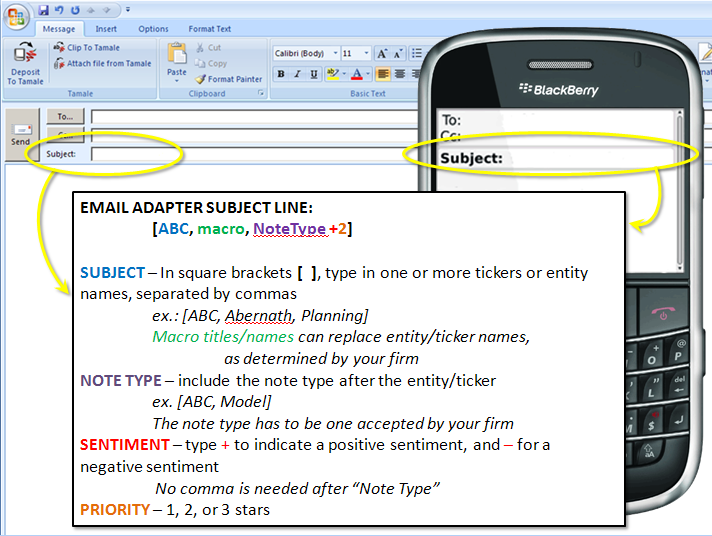The image size is (712, 536).
Task: Switch to the Message ribbon tab
Action: 59,29
